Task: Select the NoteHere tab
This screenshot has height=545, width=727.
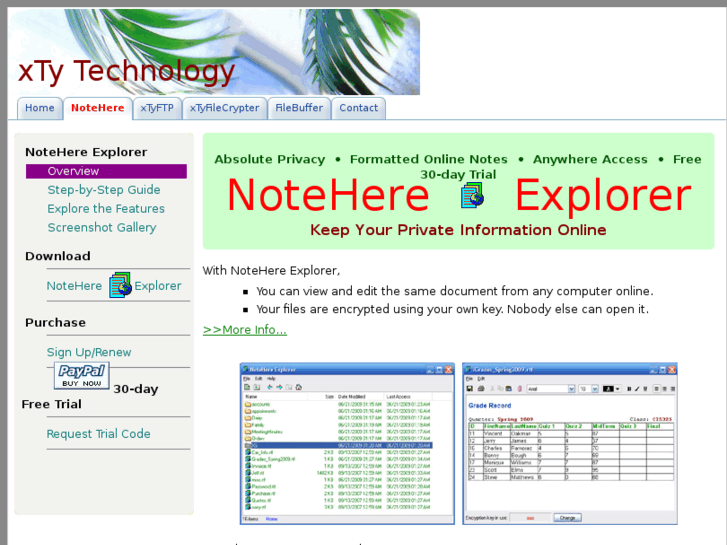Action: tap(97, 108)
